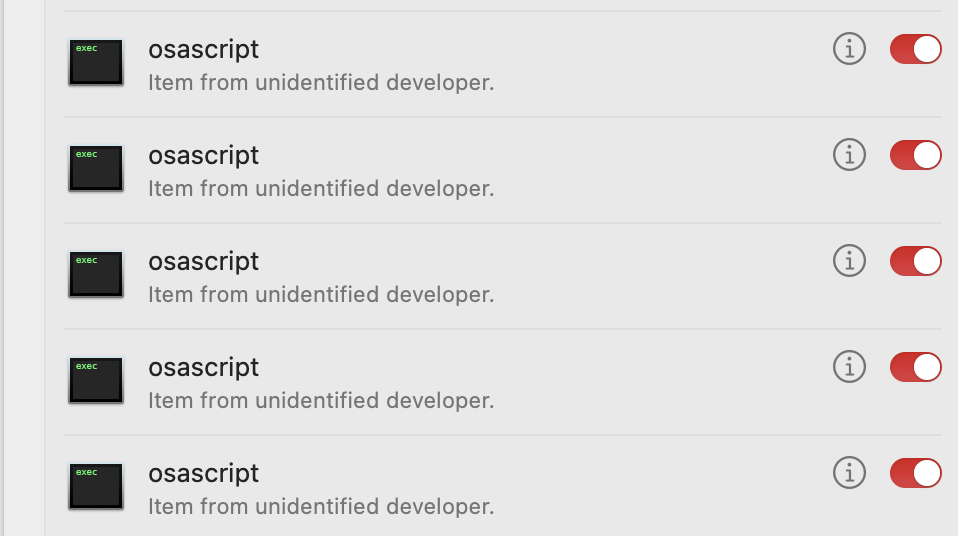The width and height of the screenshot is (958, 536).
Task: Click the exec icon of the fourth osascript
Action: (x=96, y=380)
